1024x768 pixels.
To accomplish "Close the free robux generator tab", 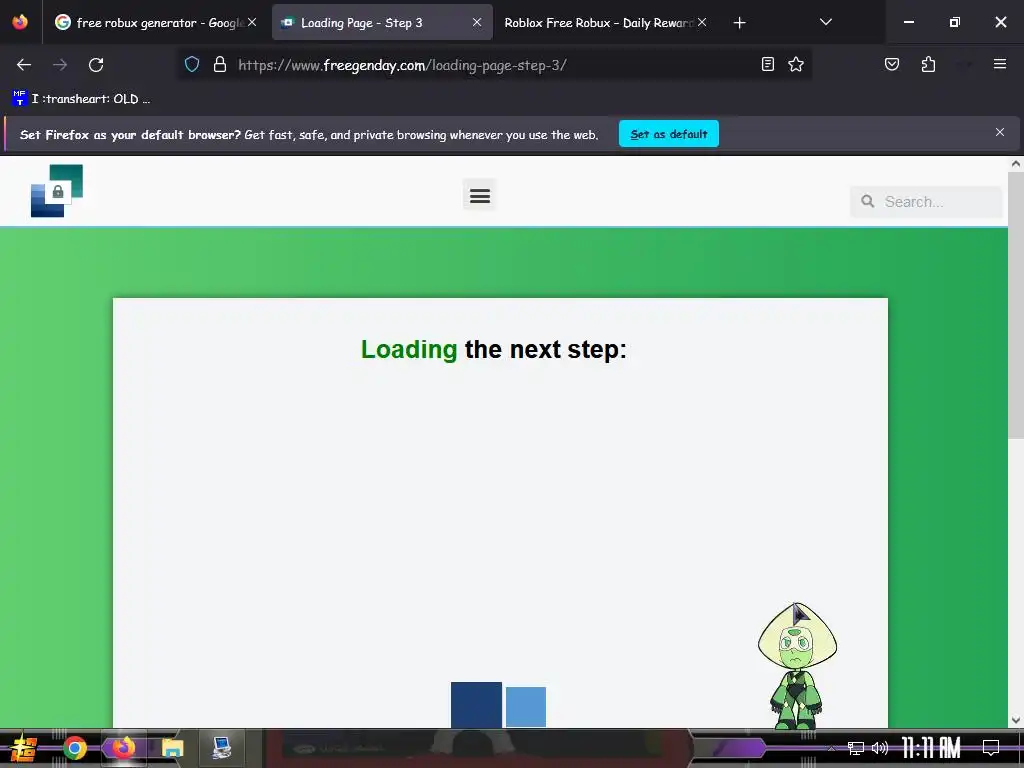I will (252, 22).
